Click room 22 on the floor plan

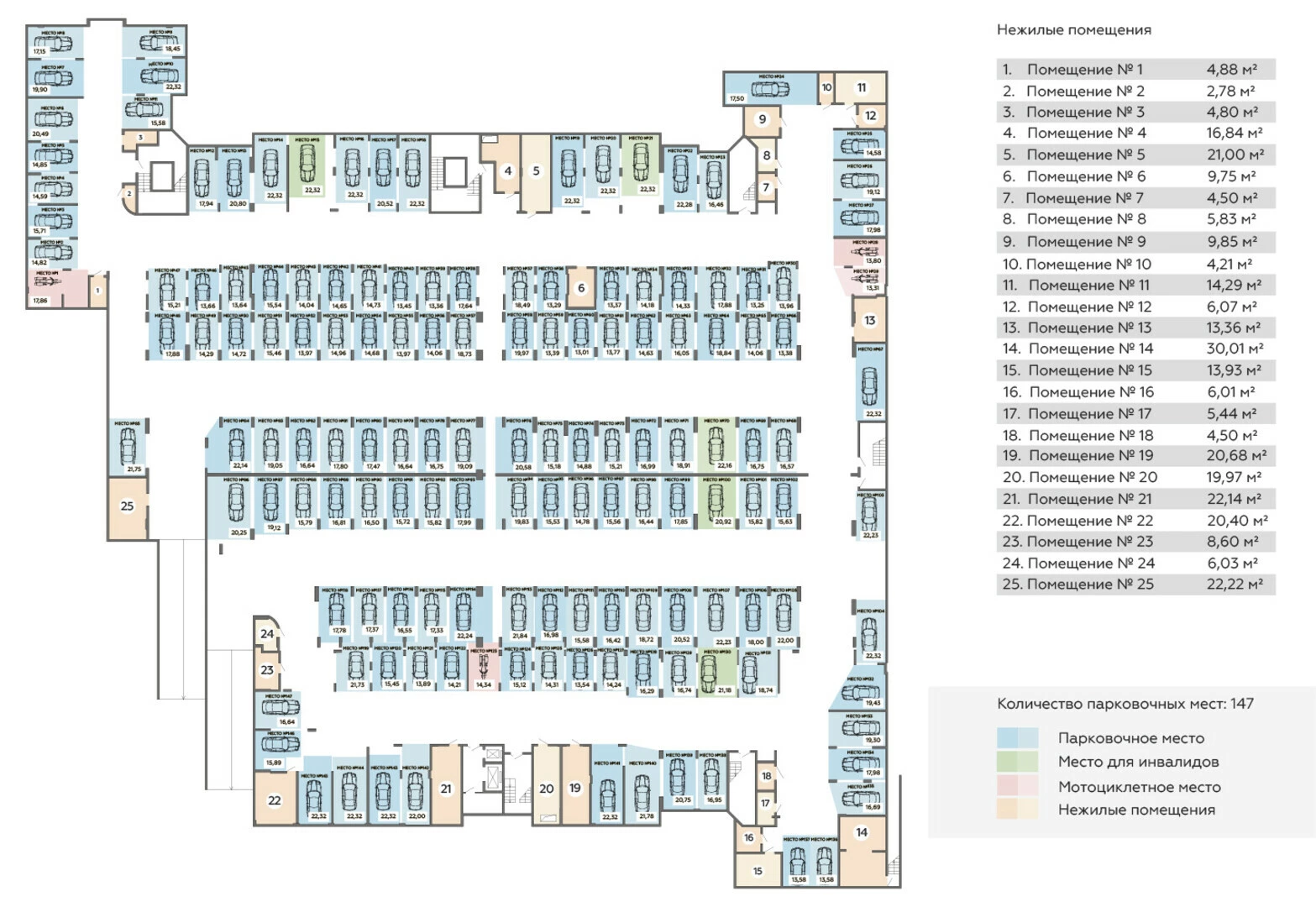[275, 799]
